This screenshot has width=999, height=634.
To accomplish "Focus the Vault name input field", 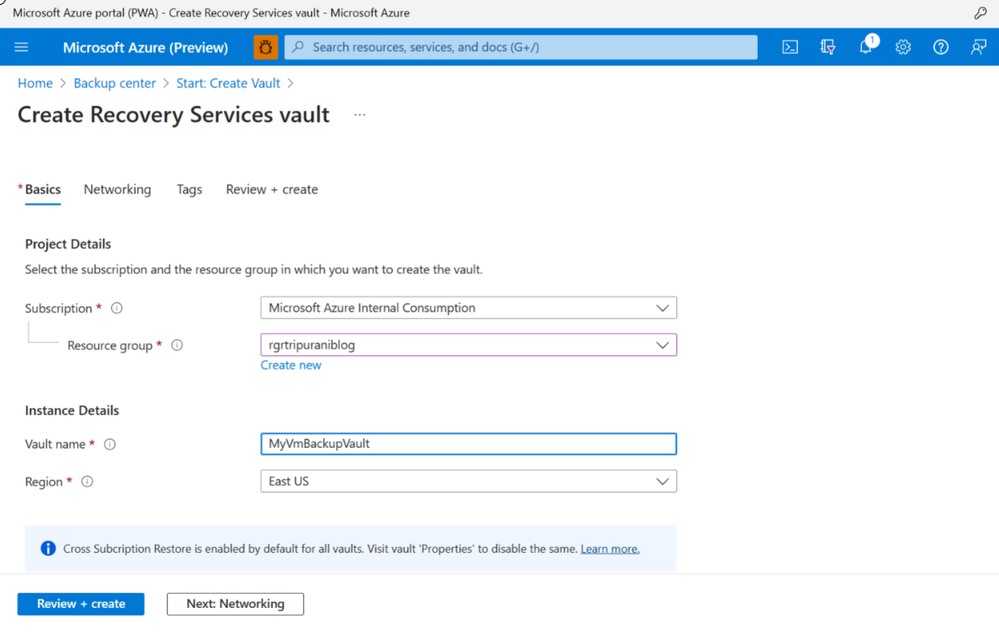I will pos(468,444).
